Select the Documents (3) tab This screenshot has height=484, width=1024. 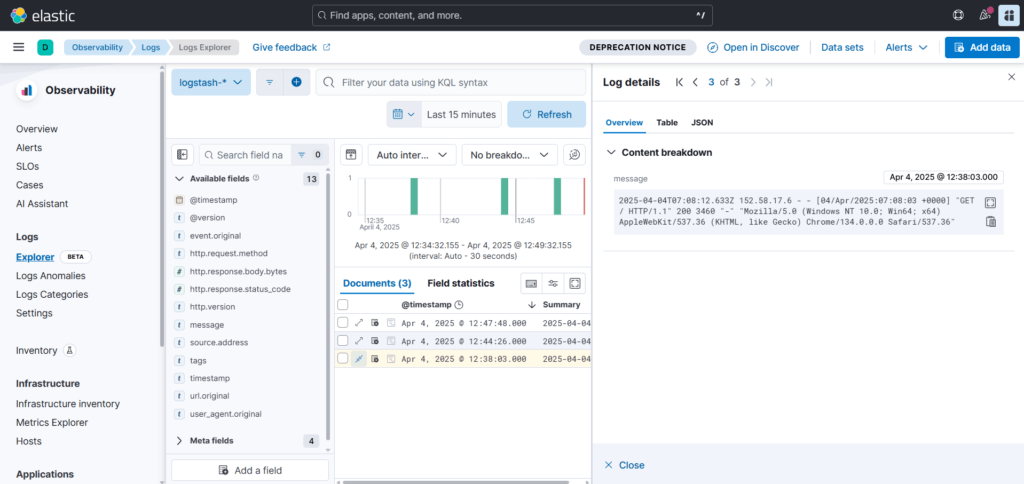pos(377,283)
